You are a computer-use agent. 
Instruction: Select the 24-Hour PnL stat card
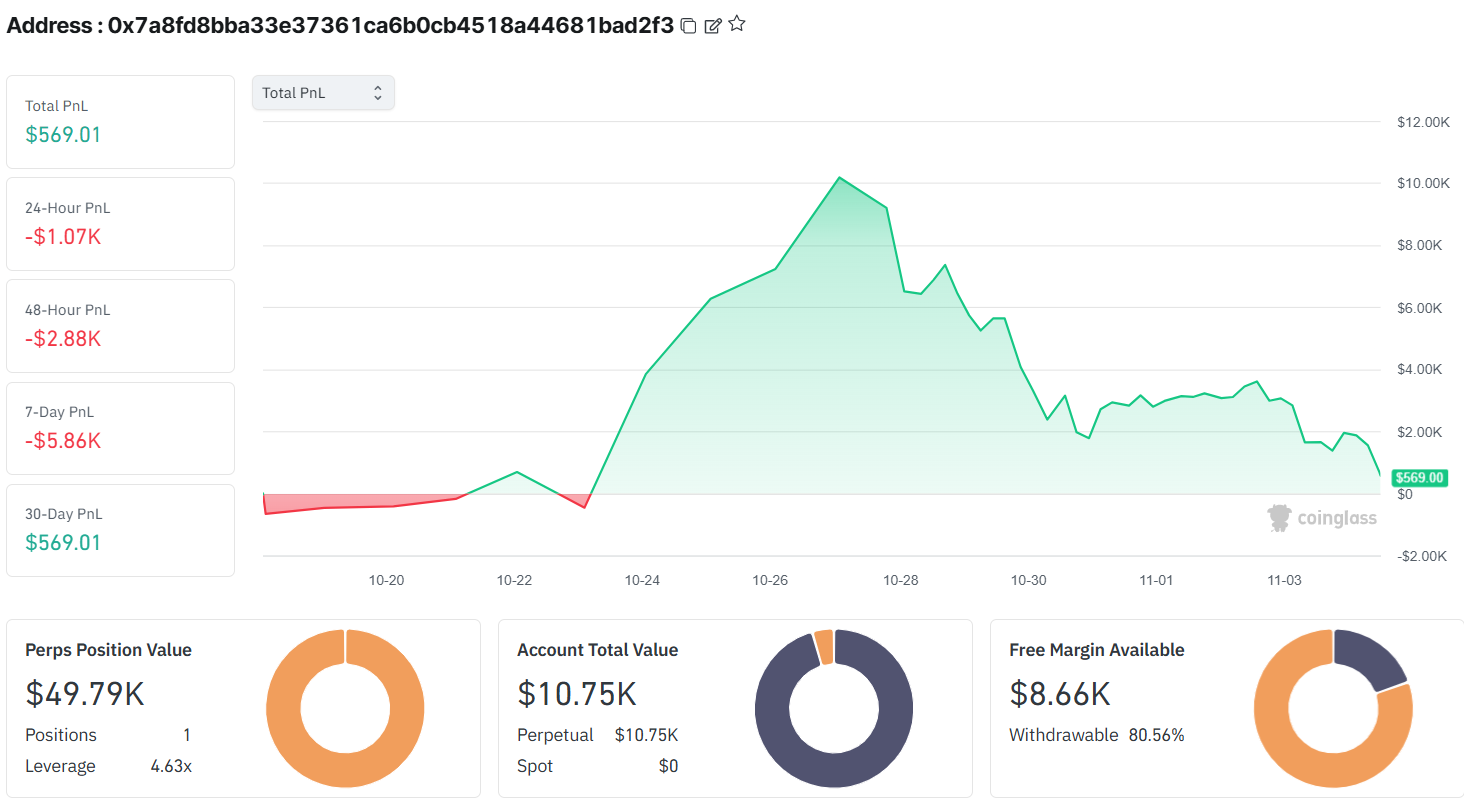(x=120, y=223)
